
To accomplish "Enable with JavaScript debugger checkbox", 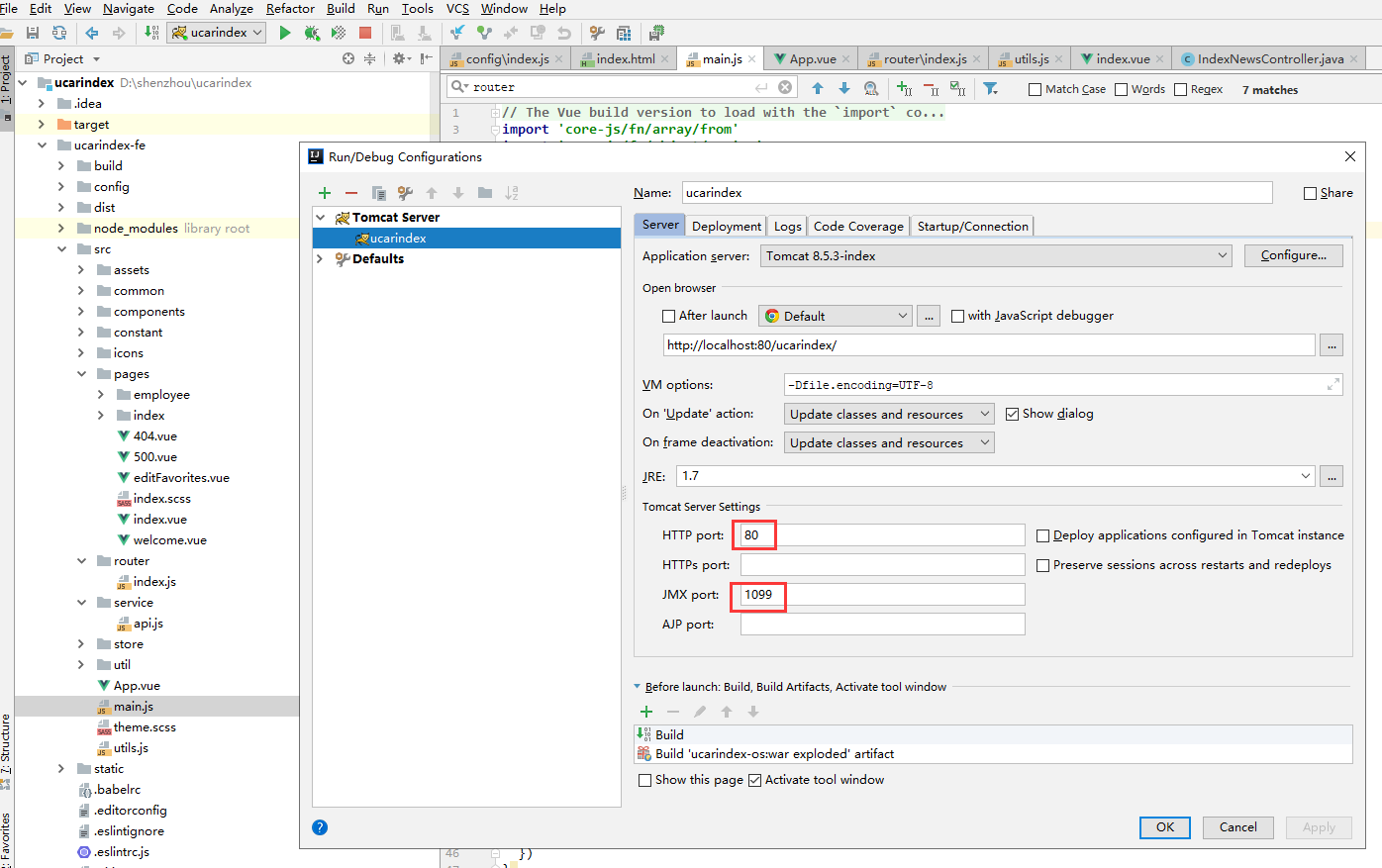I will pos(957,316).
